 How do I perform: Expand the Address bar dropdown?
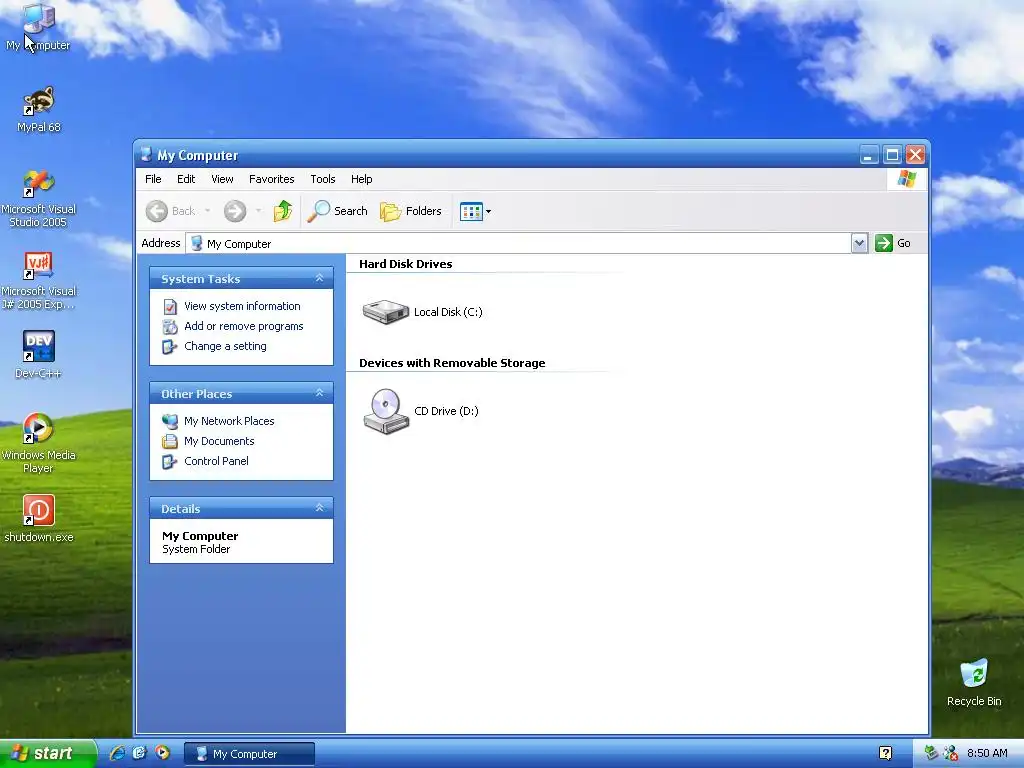pyautogui.click(x=859, y=243)
